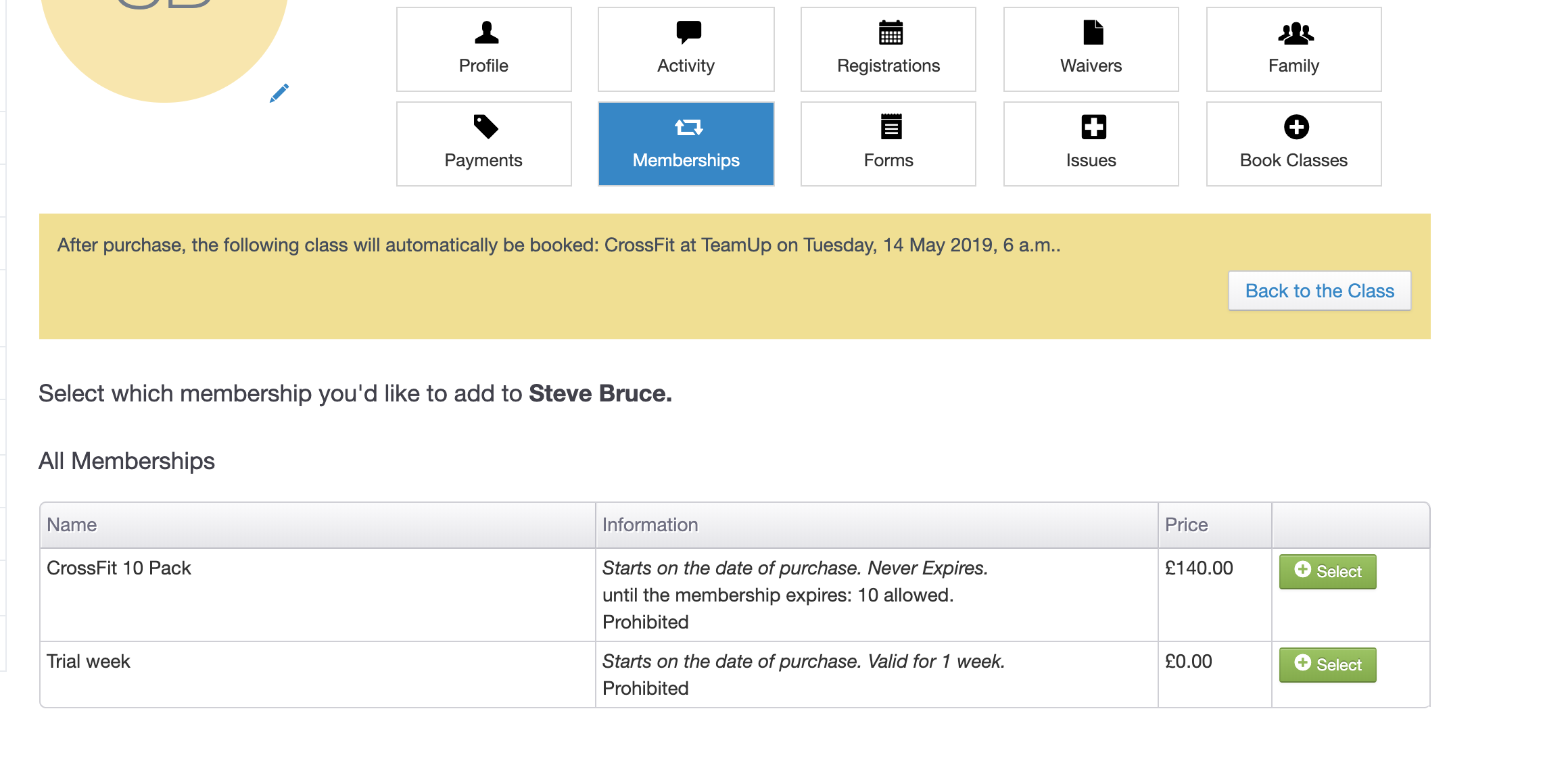Open the Payments tag tab
1543x784 pixels.
483,144
